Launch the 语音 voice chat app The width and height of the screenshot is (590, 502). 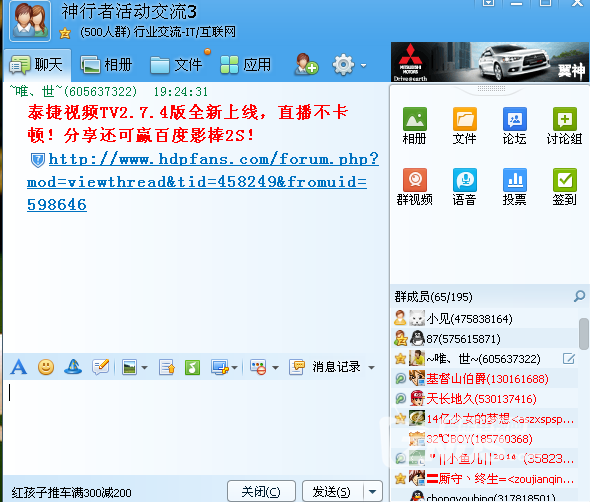(x=465, y=187)
